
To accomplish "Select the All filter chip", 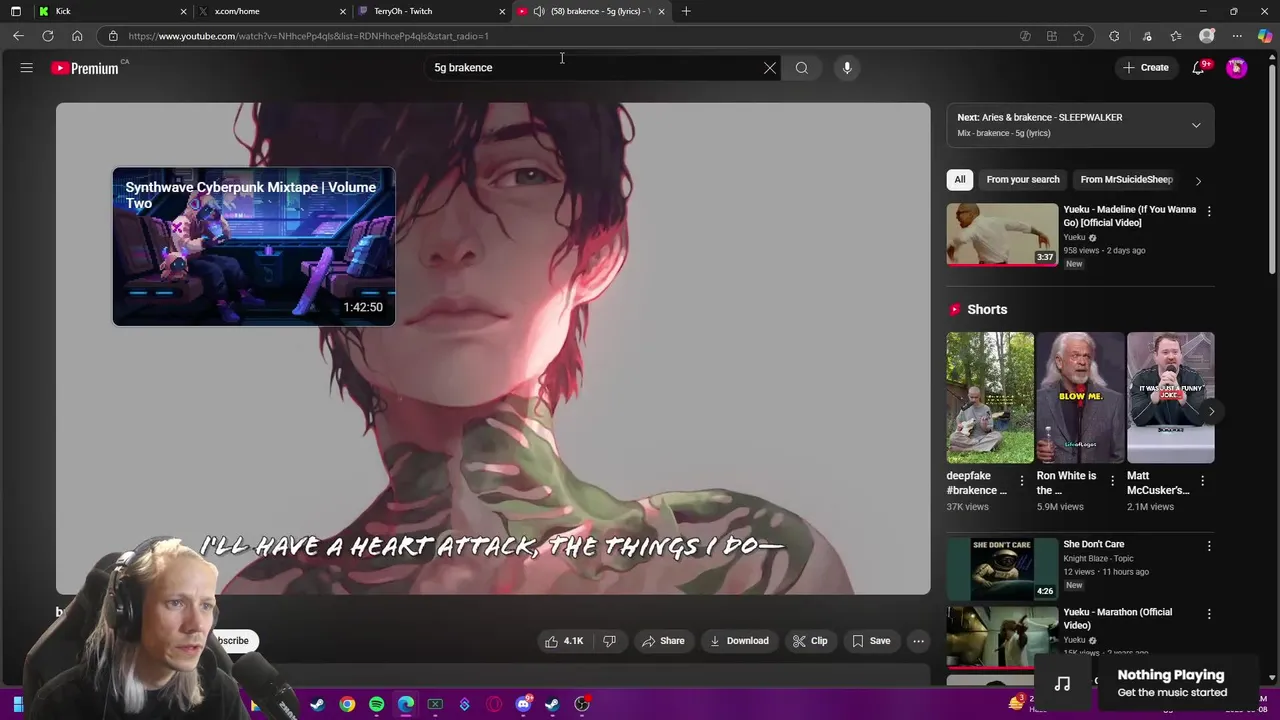I will pyautogui.click(x=960, y=179).
